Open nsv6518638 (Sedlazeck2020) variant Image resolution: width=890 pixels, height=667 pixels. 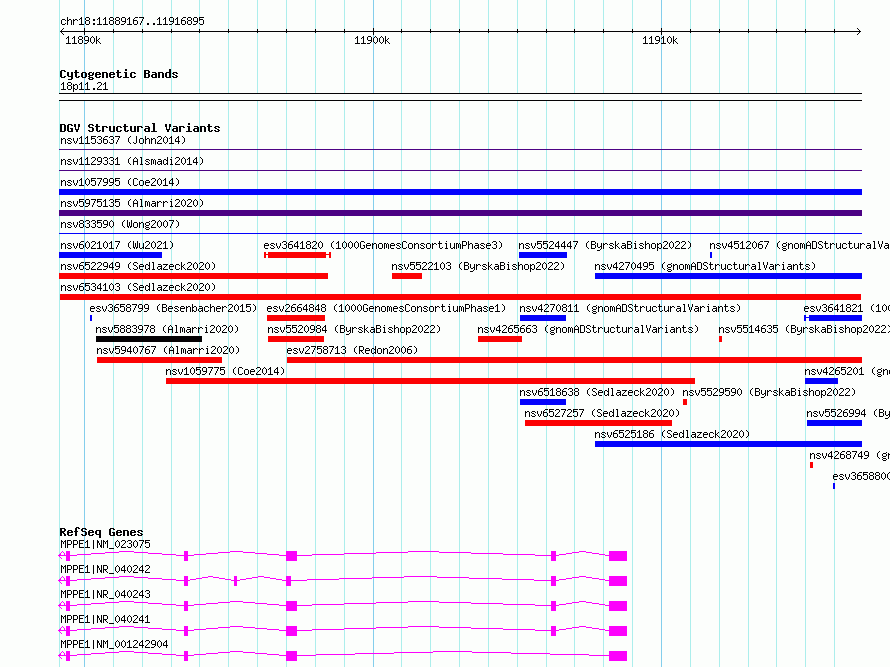[597, 392]
